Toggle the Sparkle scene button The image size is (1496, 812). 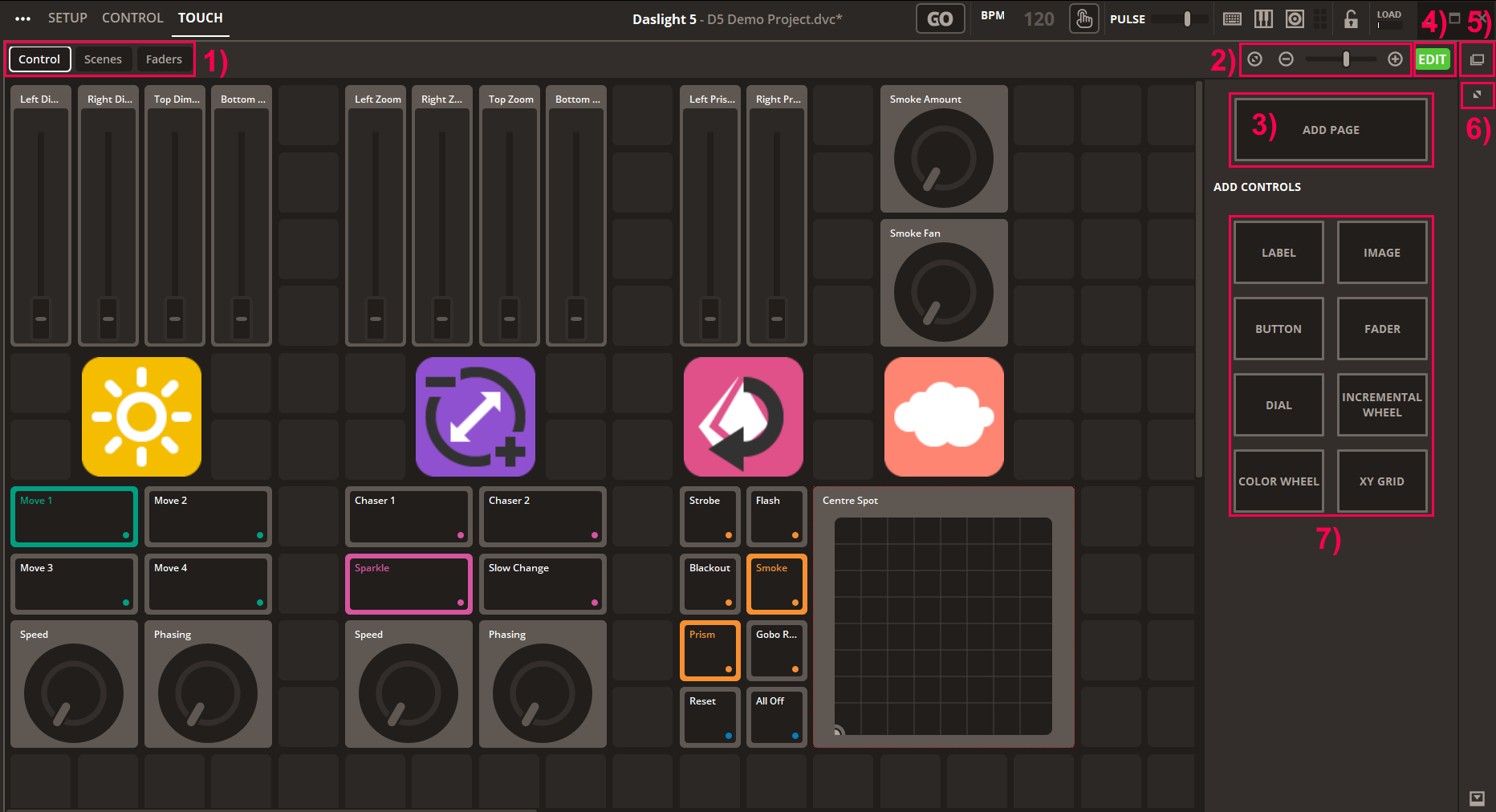pos(409,583)
